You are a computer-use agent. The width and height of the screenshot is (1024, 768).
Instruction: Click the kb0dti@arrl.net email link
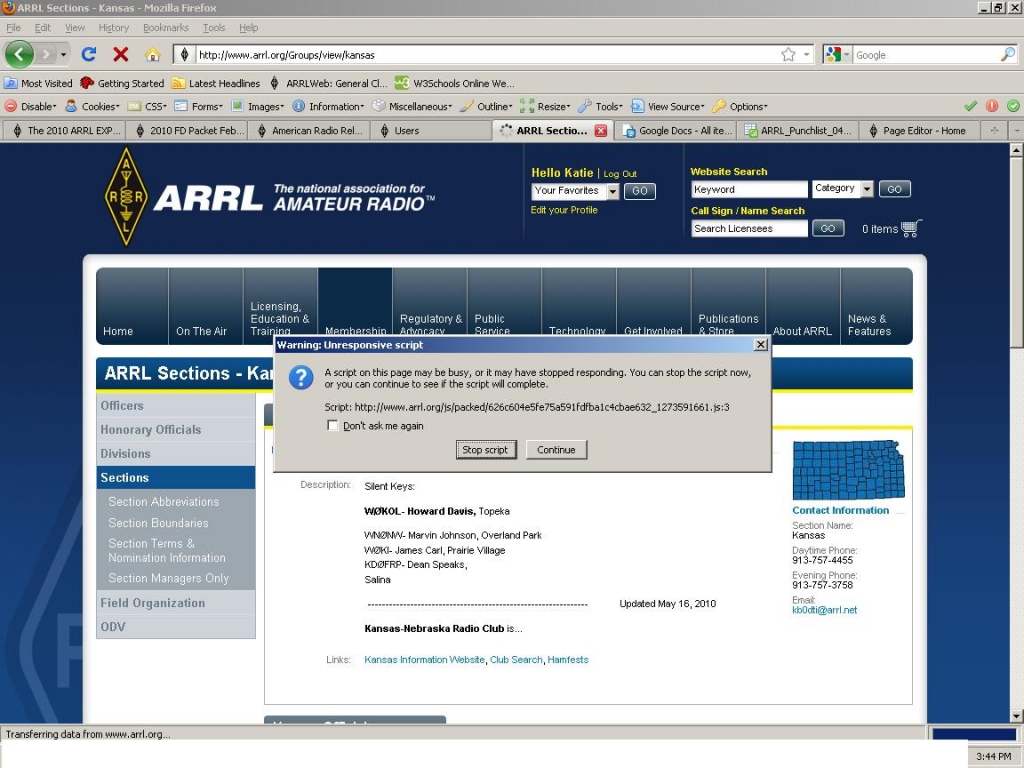point(824,610)
